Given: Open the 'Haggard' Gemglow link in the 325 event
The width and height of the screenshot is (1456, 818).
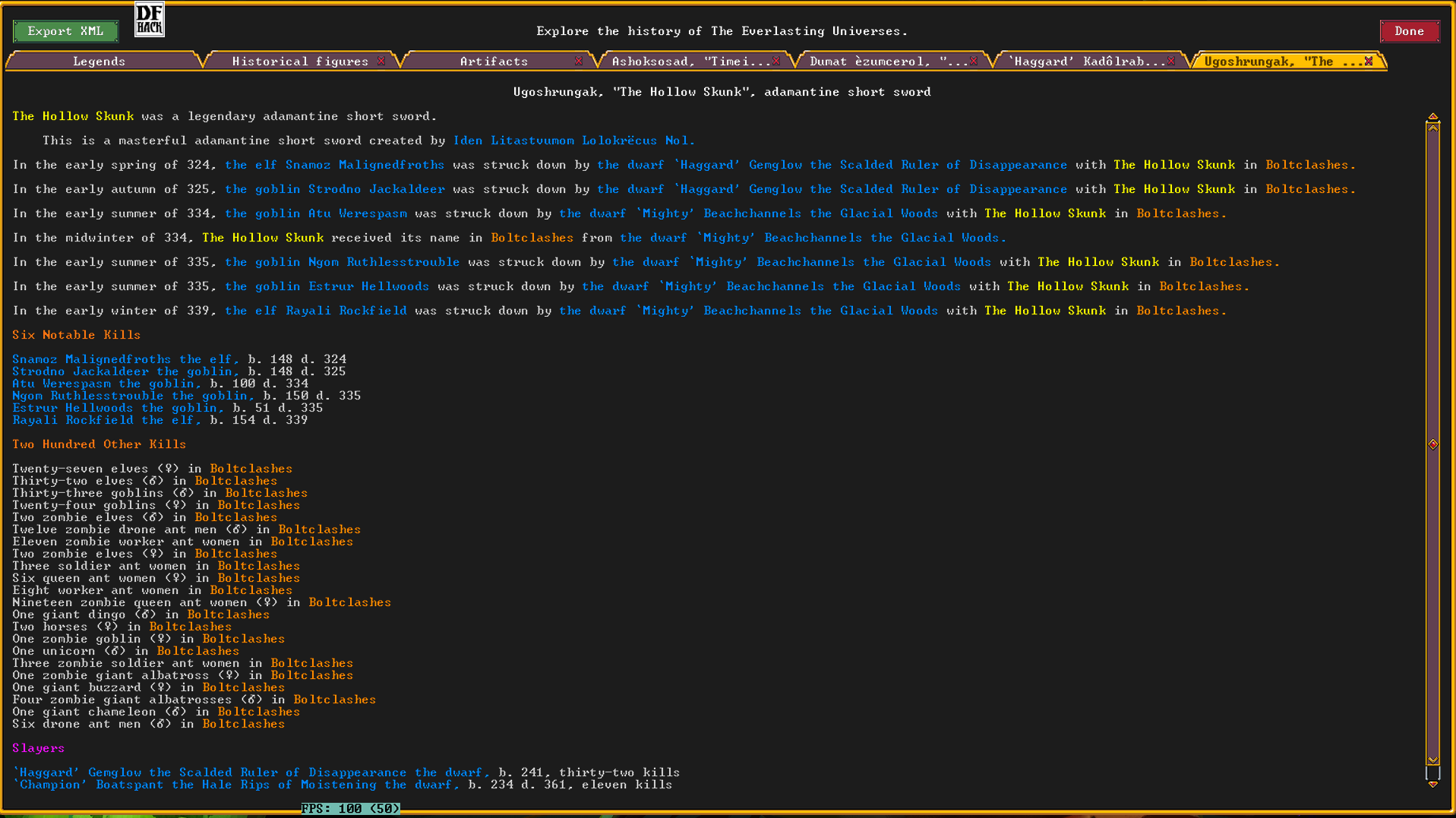Looking at the screenshot, I should pyautogui.click(x=832, y=189).
